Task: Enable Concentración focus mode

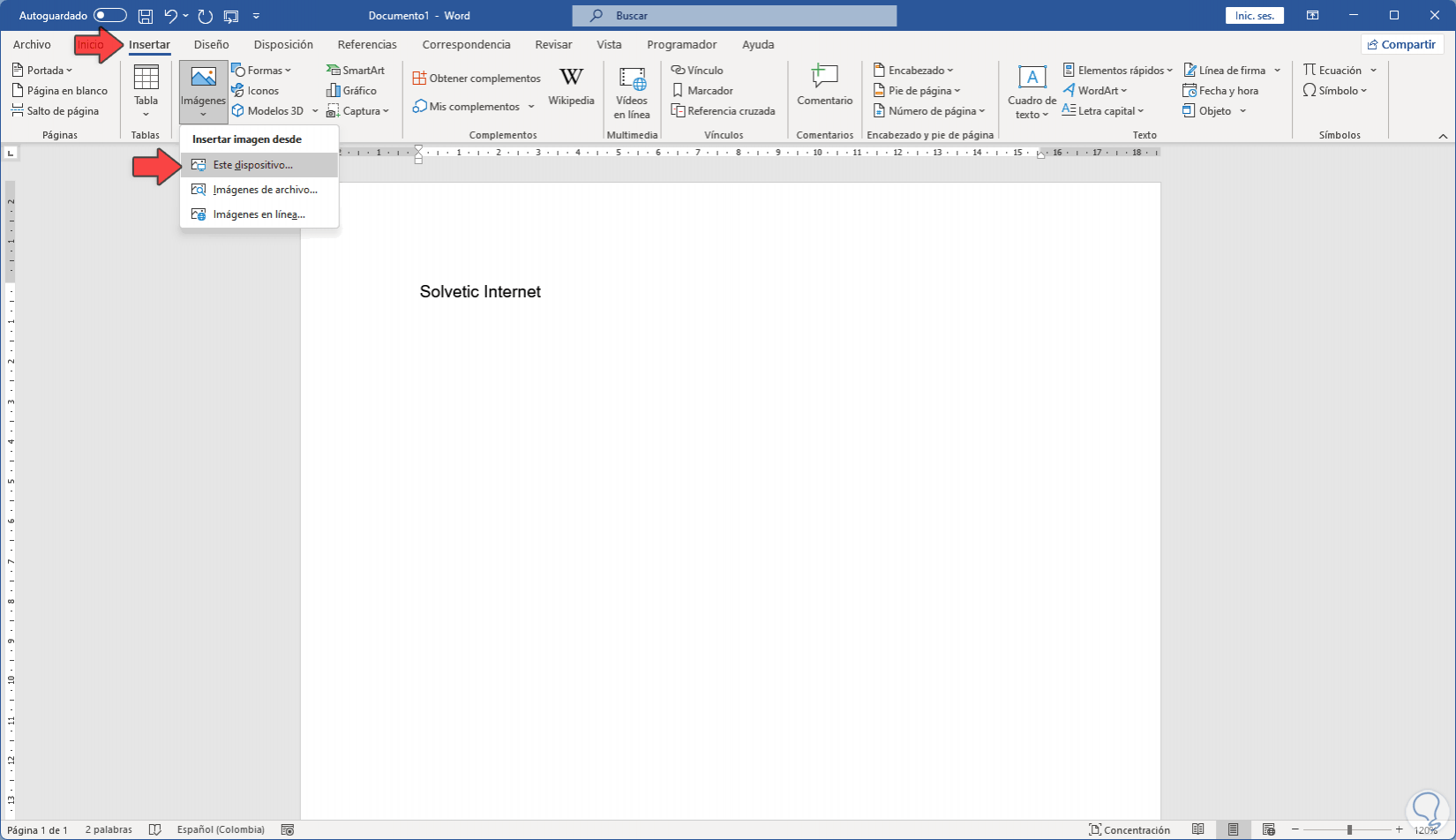Action: tap(1130, 829)
